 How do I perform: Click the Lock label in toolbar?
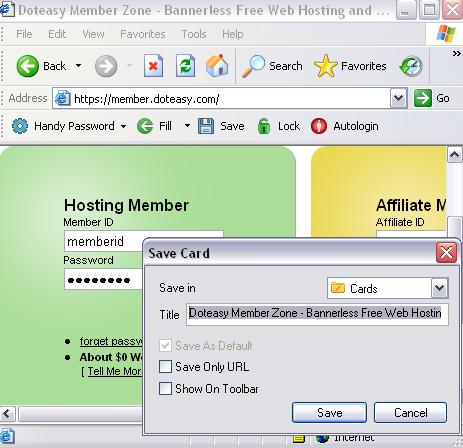click(x=289, y=126)
